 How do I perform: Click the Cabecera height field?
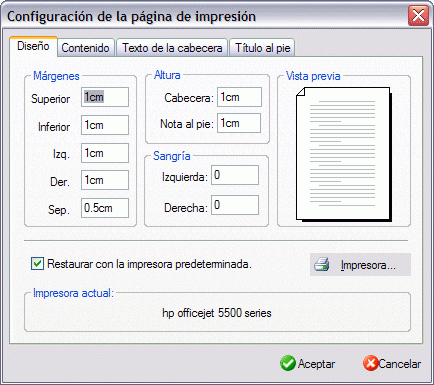pyautogui.click(x=239, y=97)
